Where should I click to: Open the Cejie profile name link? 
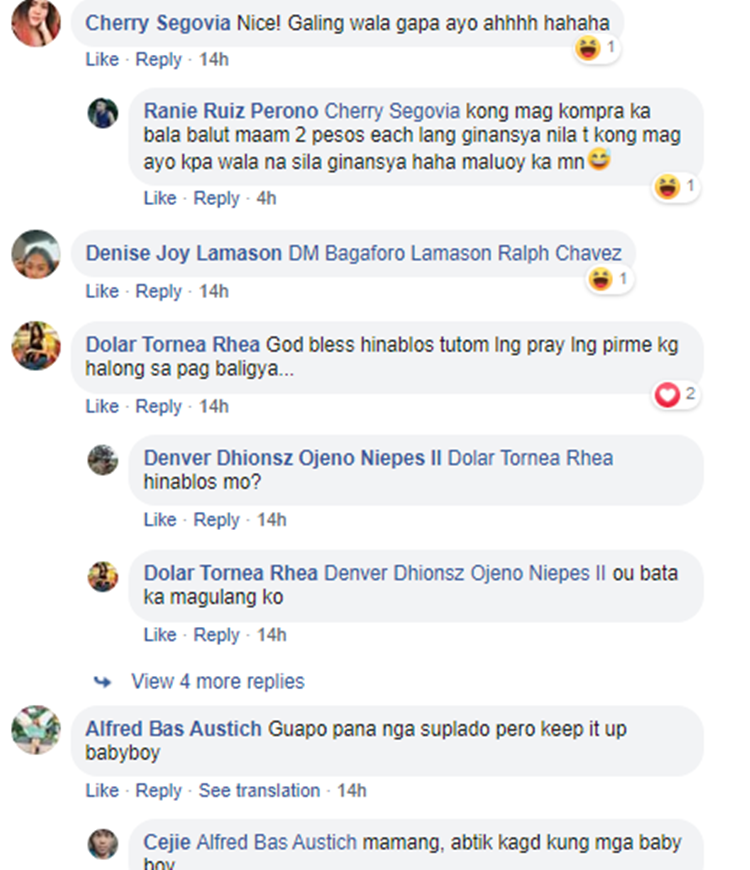point(167,842)
